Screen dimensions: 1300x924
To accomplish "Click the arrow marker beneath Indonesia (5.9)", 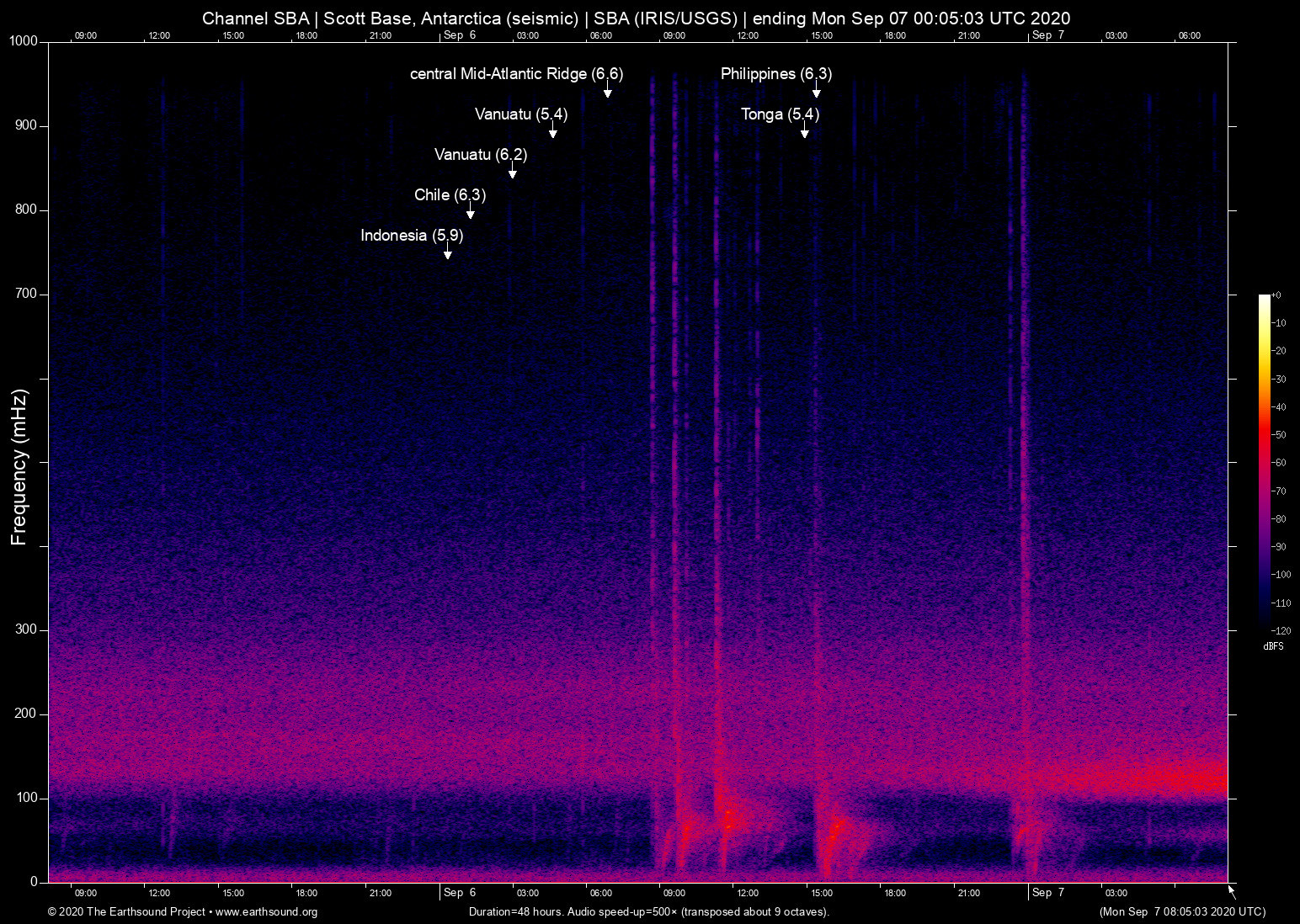I will pyautogui.click(x=448, y=252).
